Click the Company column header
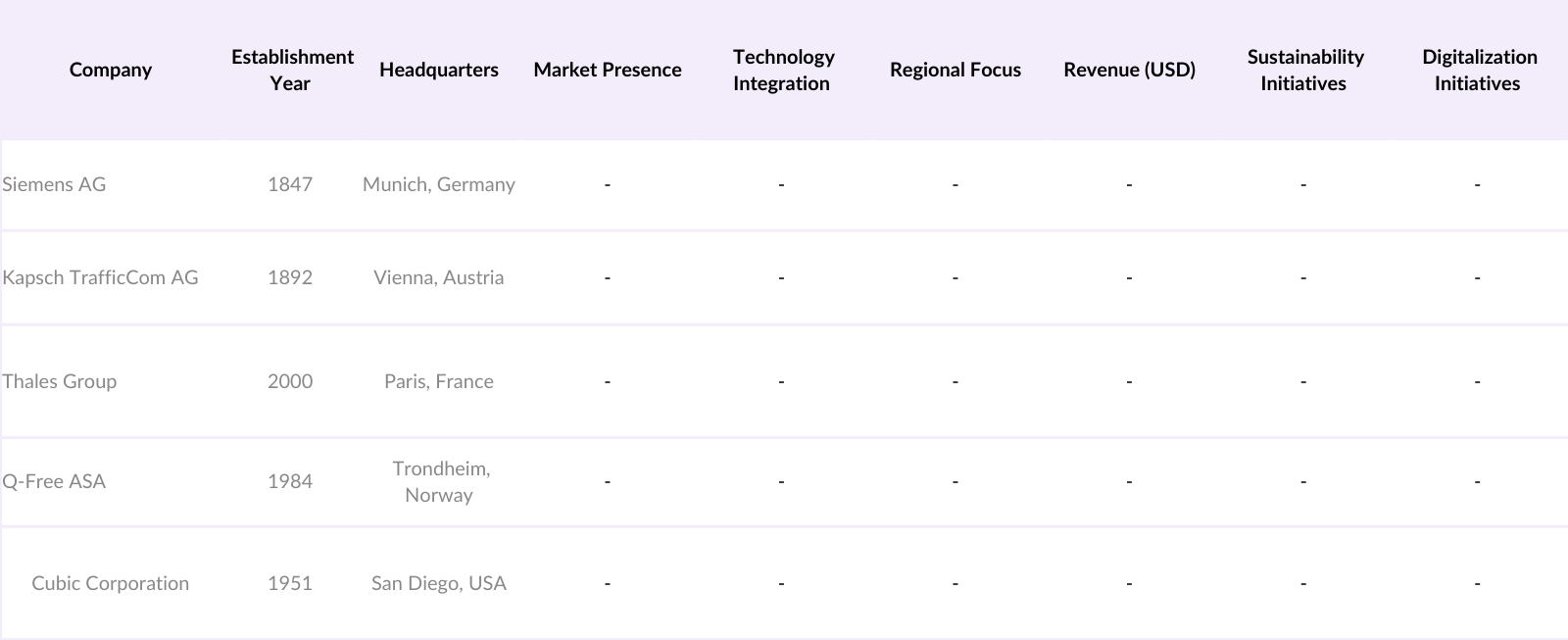Viewport: 1568px width, 640px height. click(x=111, y=70)
